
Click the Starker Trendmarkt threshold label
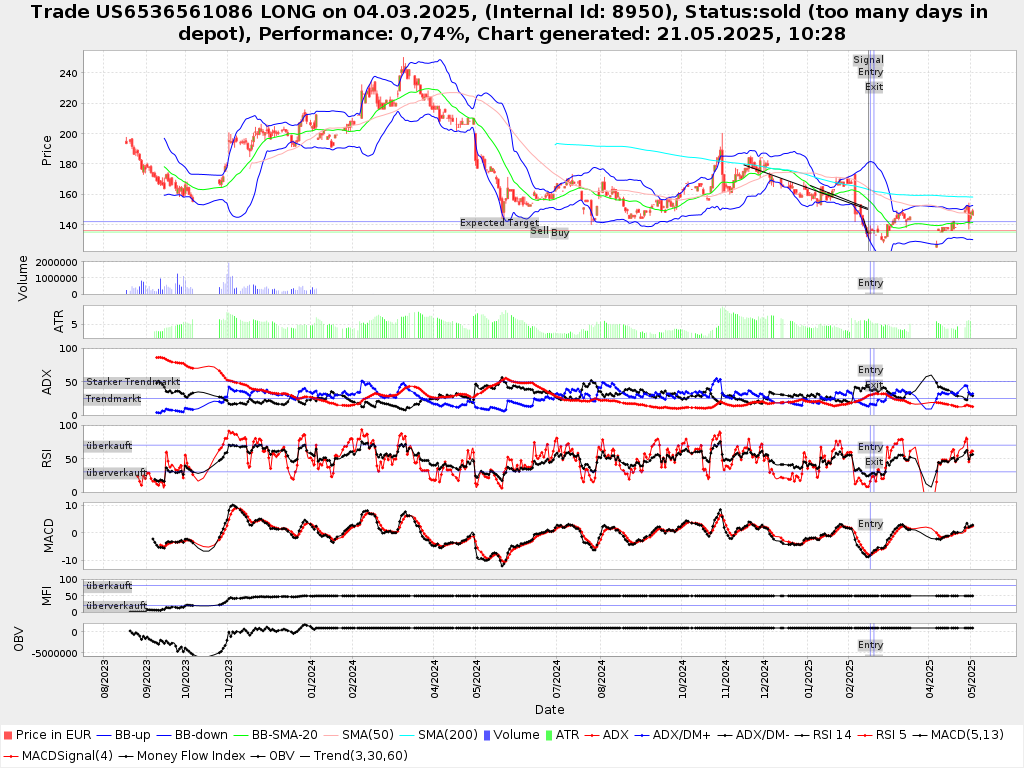132,382
